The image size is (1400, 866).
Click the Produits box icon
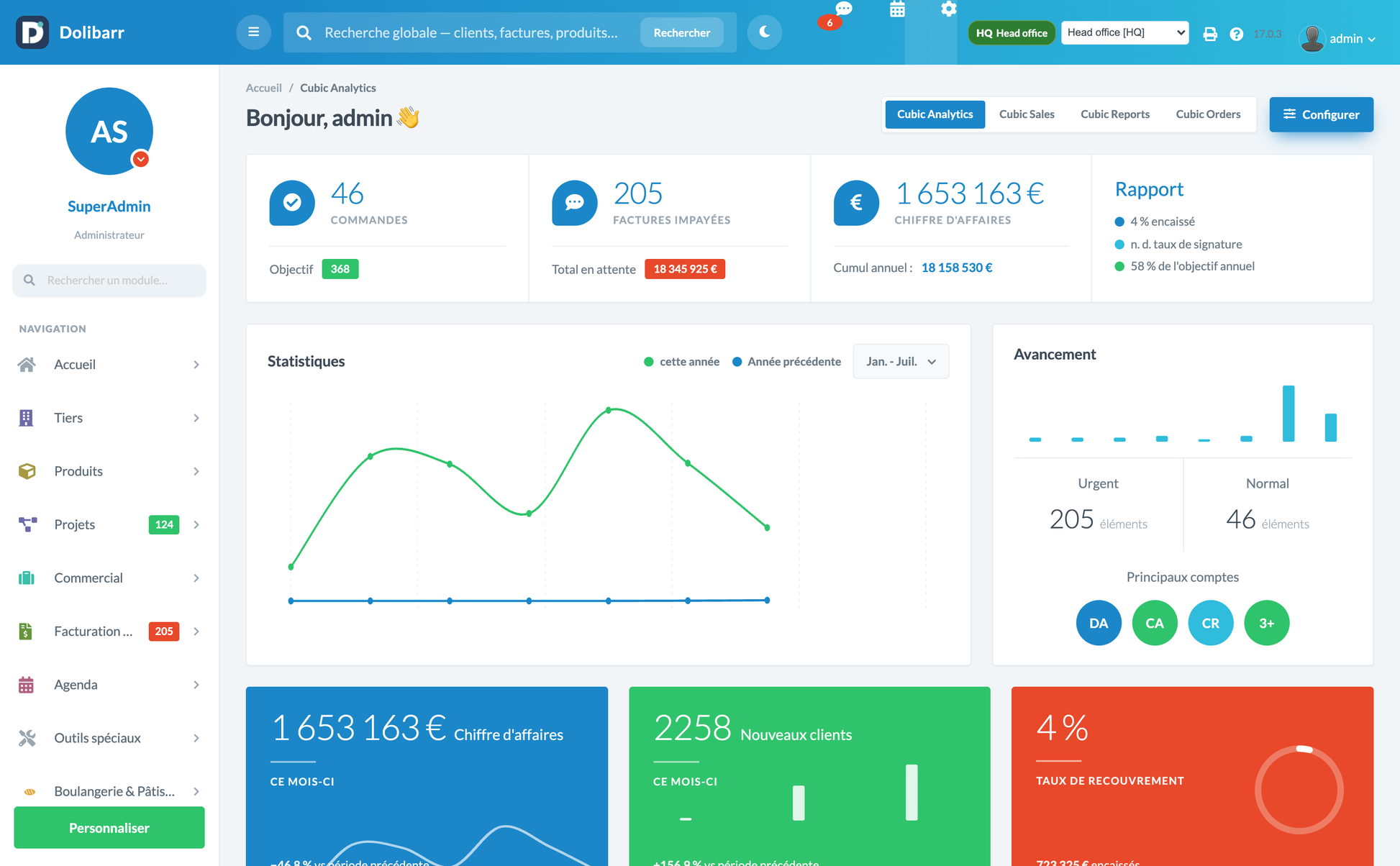pyautogui.click(x=27, y=471)
